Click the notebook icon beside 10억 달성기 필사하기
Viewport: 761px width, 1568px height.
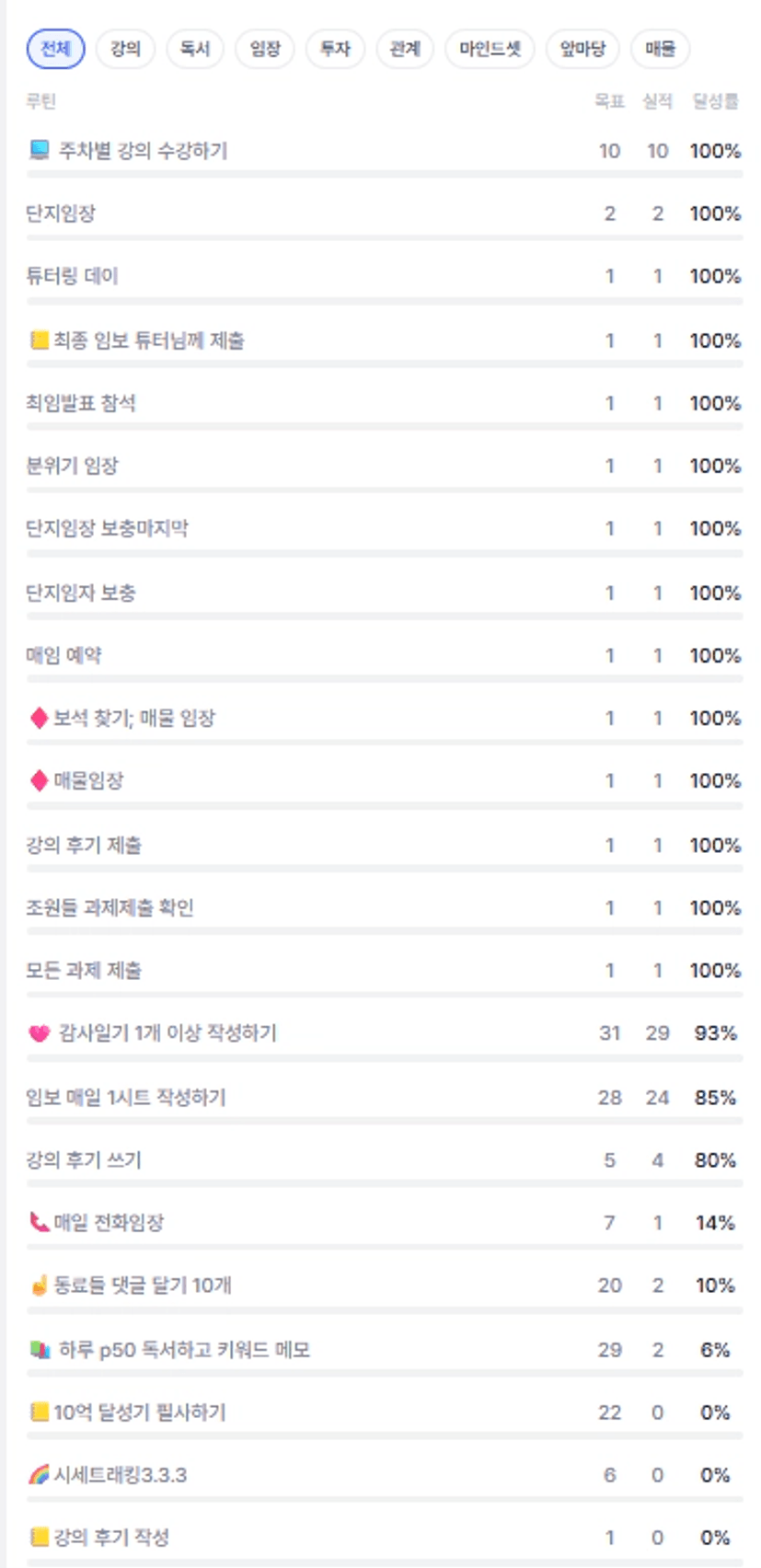(x=39, y=1412)
